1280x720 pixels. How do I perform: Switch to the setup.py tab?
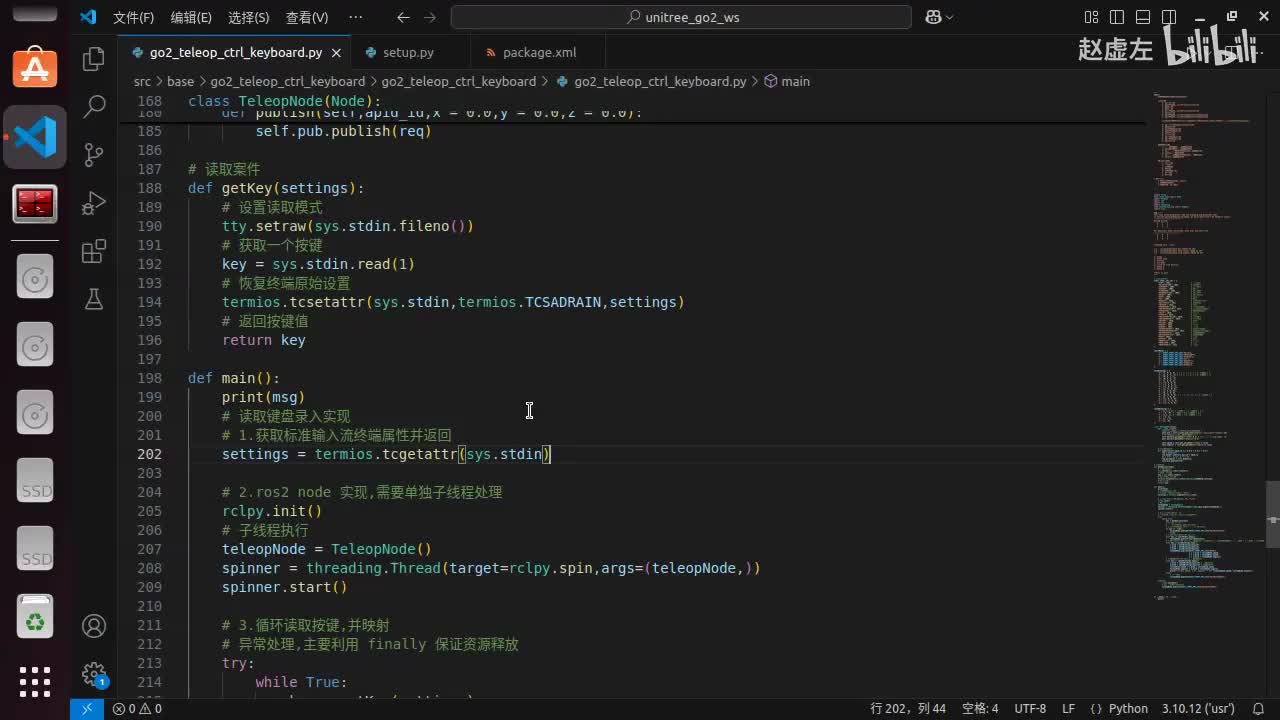click(x=408, y=53)
